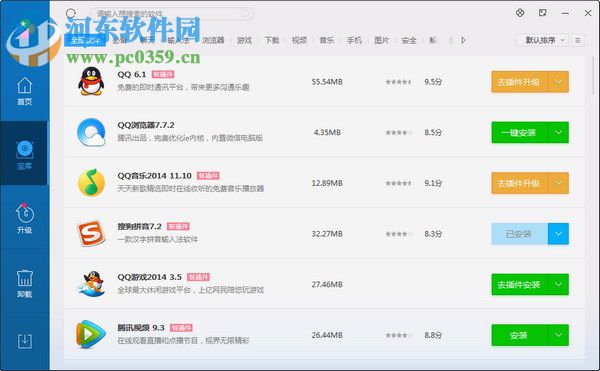Expand dropdown arrow on QQ音乐 去插件升级 button

[558, 183]
